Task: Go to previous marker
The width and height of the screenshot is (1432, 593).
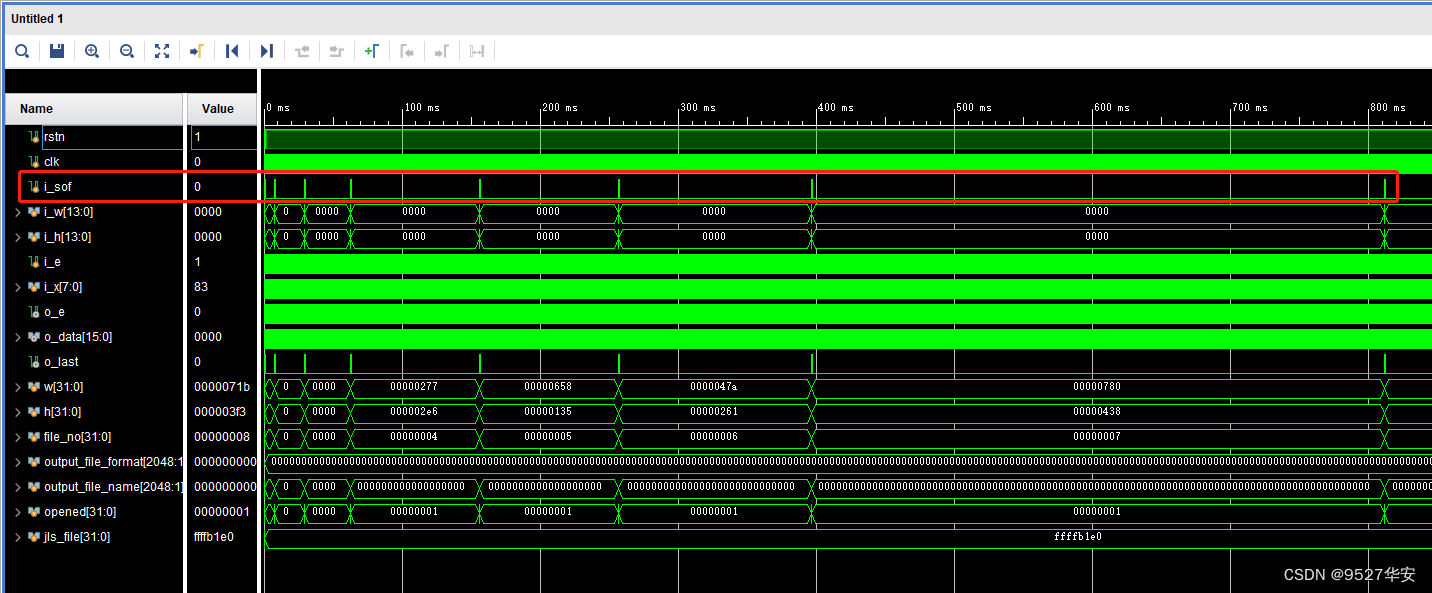Action: [x=407, y=51]
